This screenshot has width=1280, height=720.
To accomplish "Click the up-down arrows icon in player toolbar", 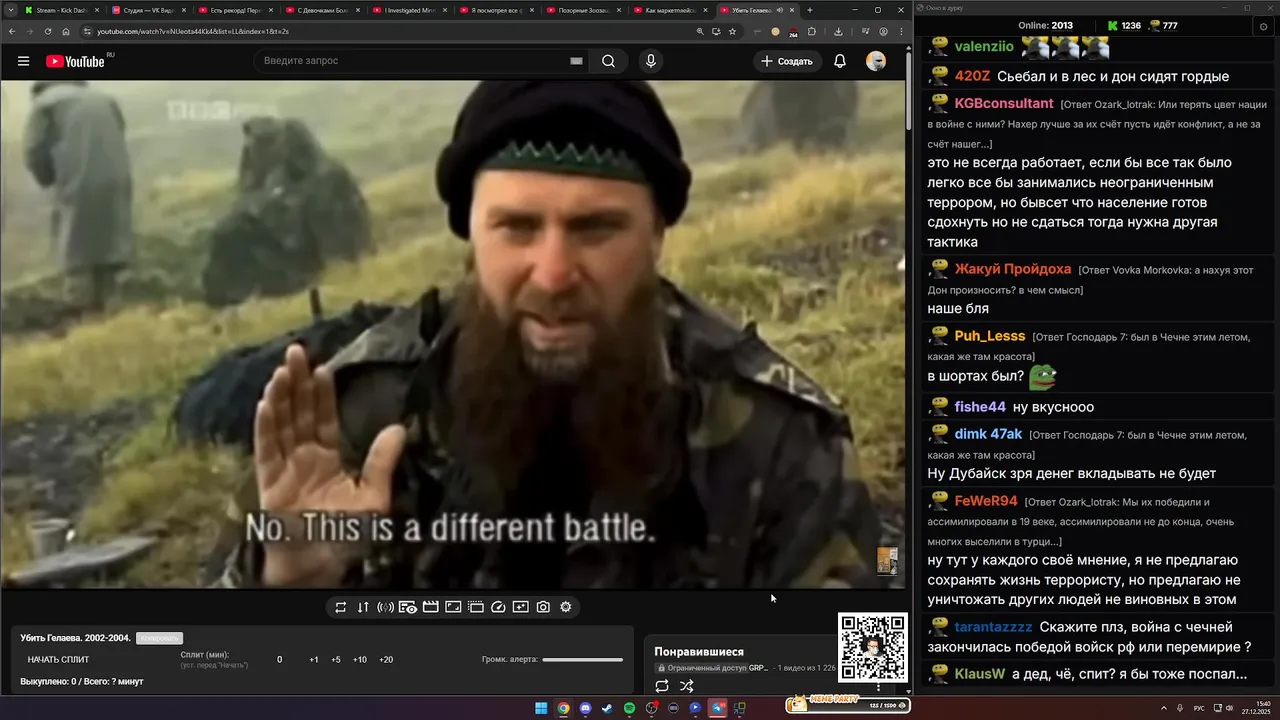I will click(363, 607).
